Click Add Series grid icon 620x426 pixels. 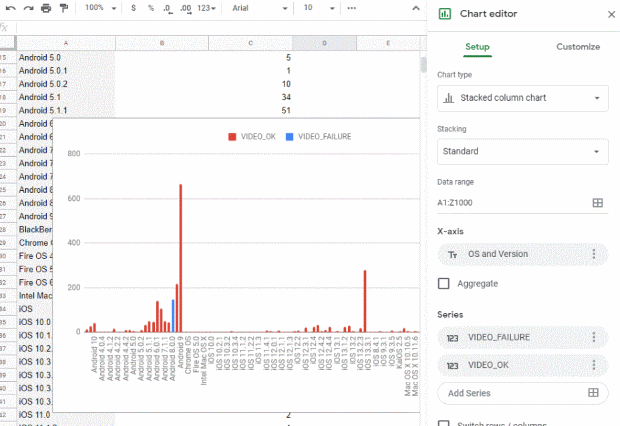tap(593, 392)
